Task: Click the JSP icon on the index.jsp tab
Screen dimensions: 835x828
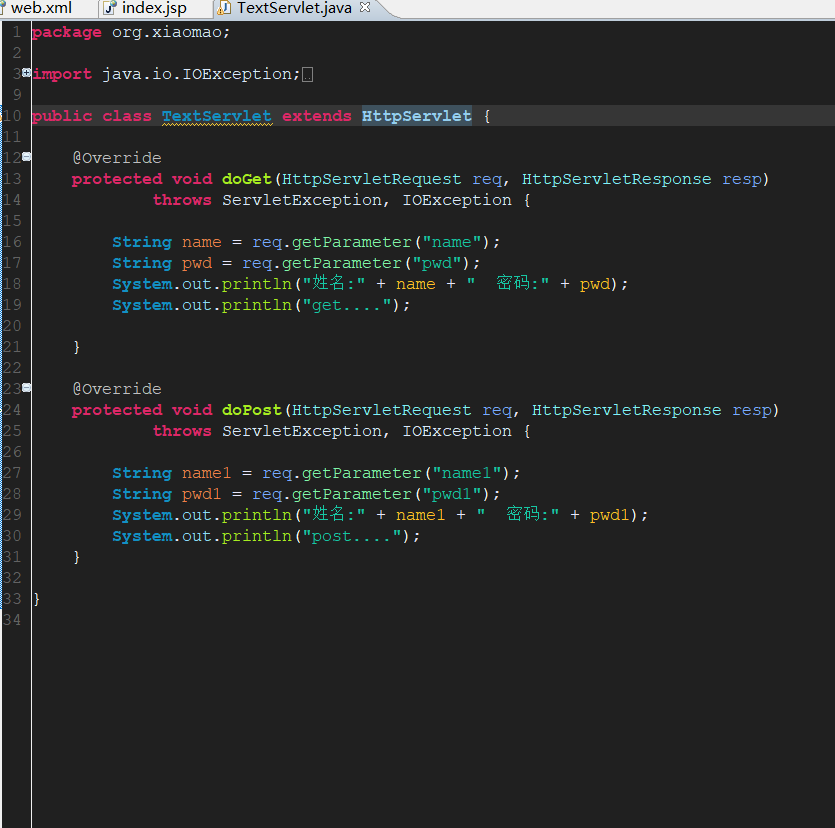Action: click(x=107, y=8)
